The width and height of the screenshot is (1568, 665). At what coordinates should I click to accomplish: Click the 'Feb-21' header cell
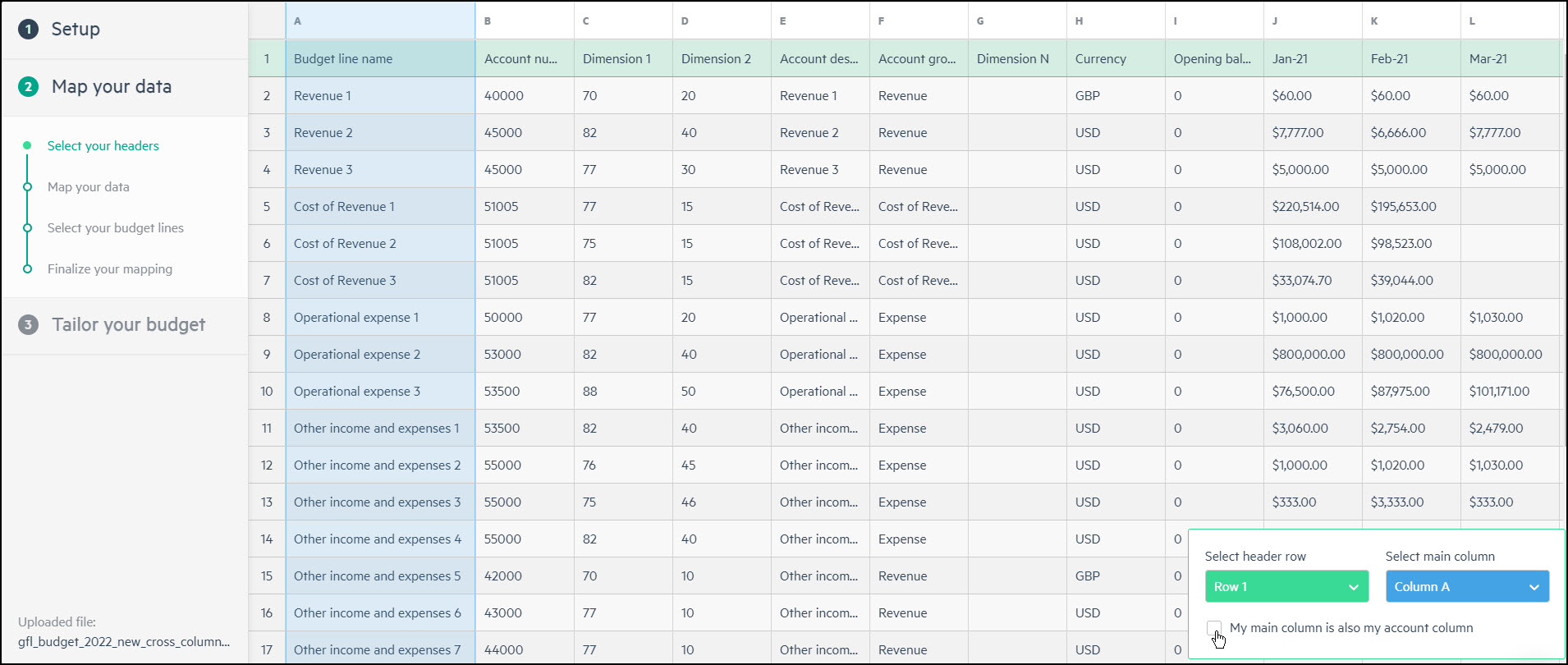click(1411, 58)
